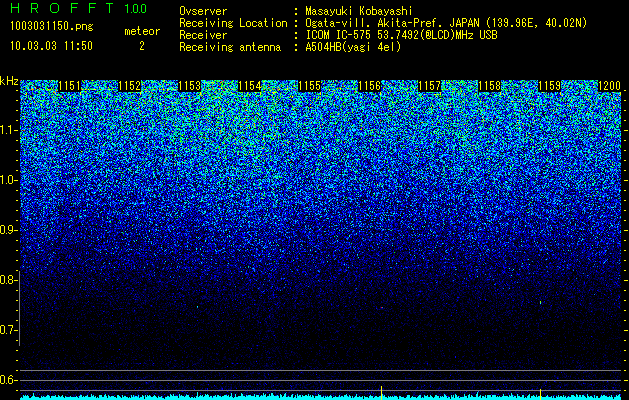Click the 0.8 frequency axis label
This screenshot has width=629, height=400.
[8, 280]
